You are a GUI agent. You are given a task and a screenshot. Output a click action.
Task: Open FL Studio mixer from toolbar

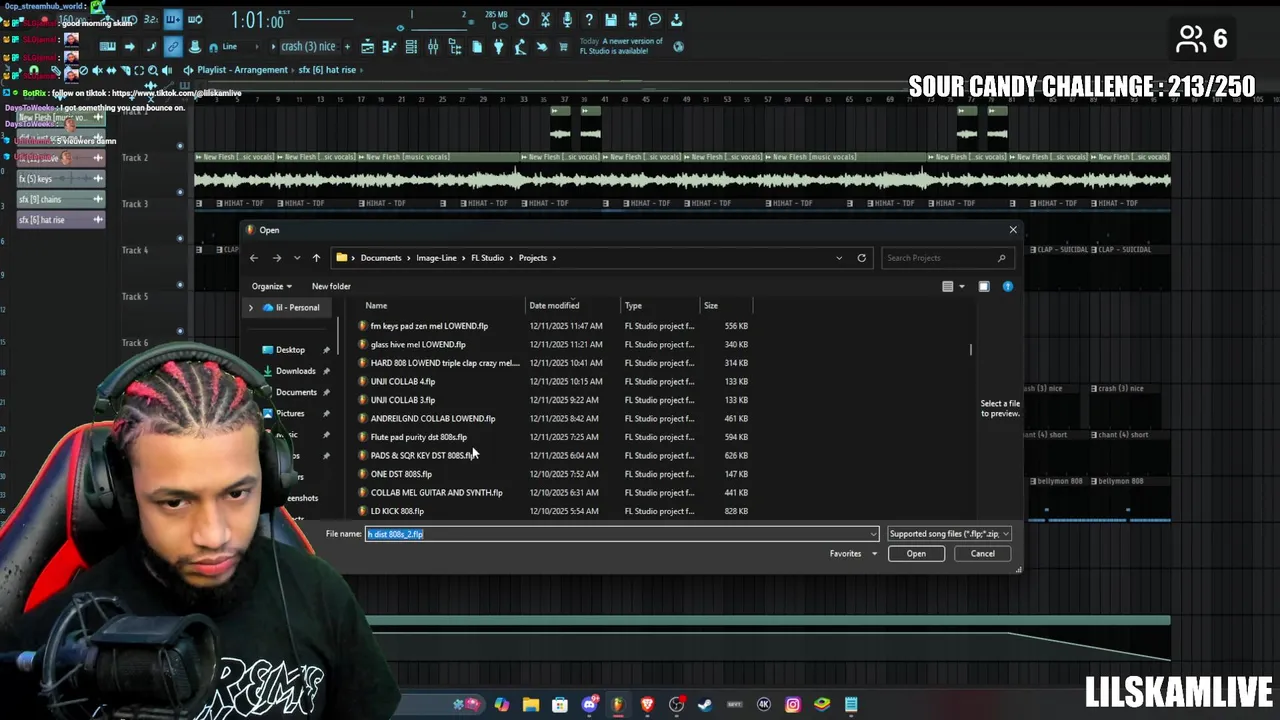433,47
